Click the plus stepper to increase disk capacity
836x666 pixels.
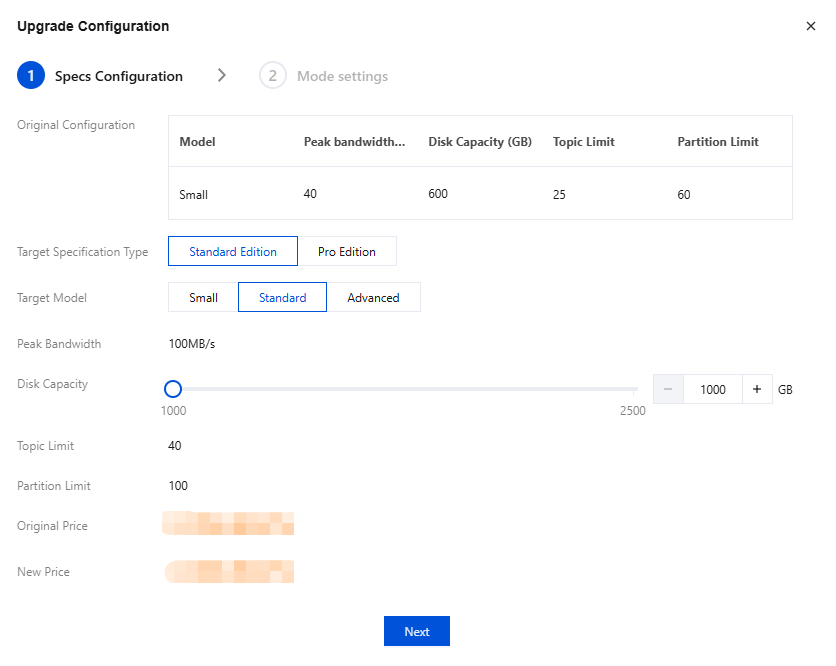758,389
